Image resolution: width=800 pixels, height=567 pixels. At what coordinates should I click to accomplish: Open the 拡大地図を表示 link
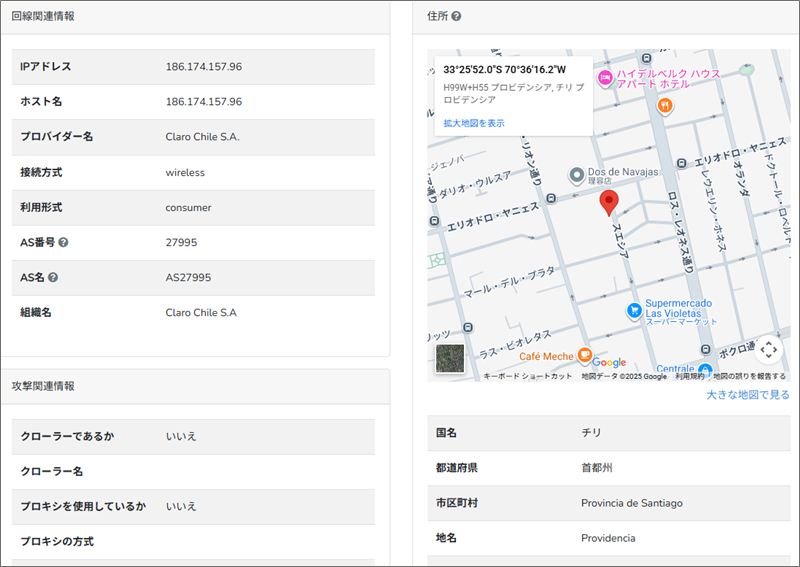(x=473, y=123)
